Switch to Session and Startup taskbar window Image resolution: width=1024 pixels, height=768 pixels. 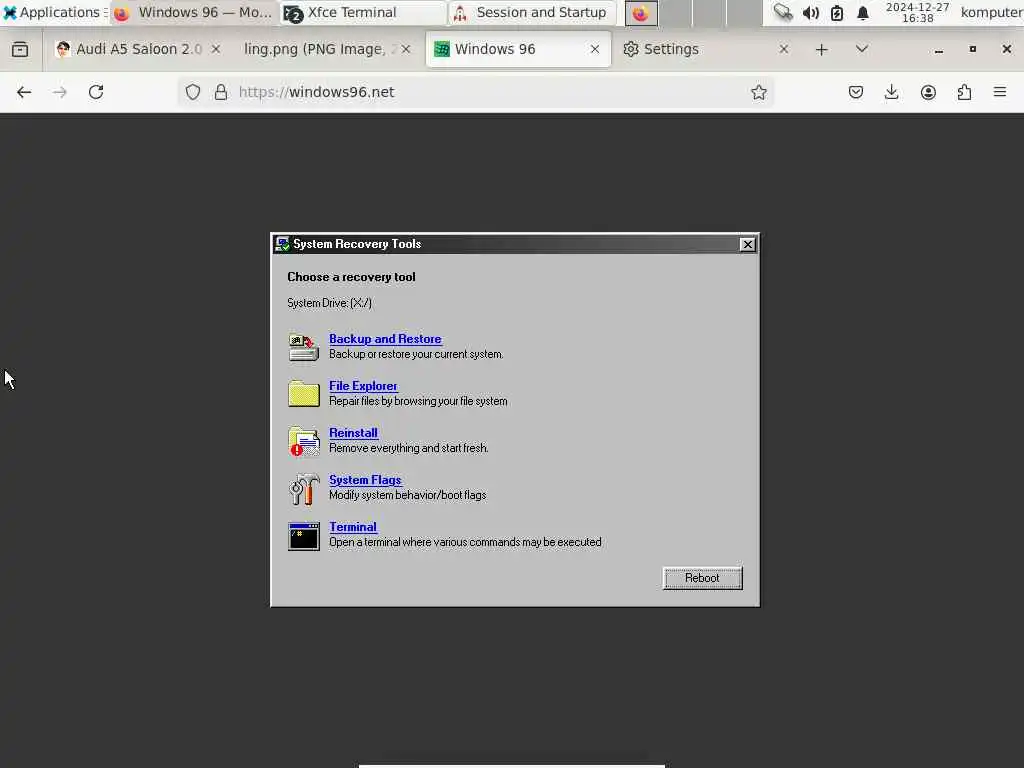click(532, 12)
